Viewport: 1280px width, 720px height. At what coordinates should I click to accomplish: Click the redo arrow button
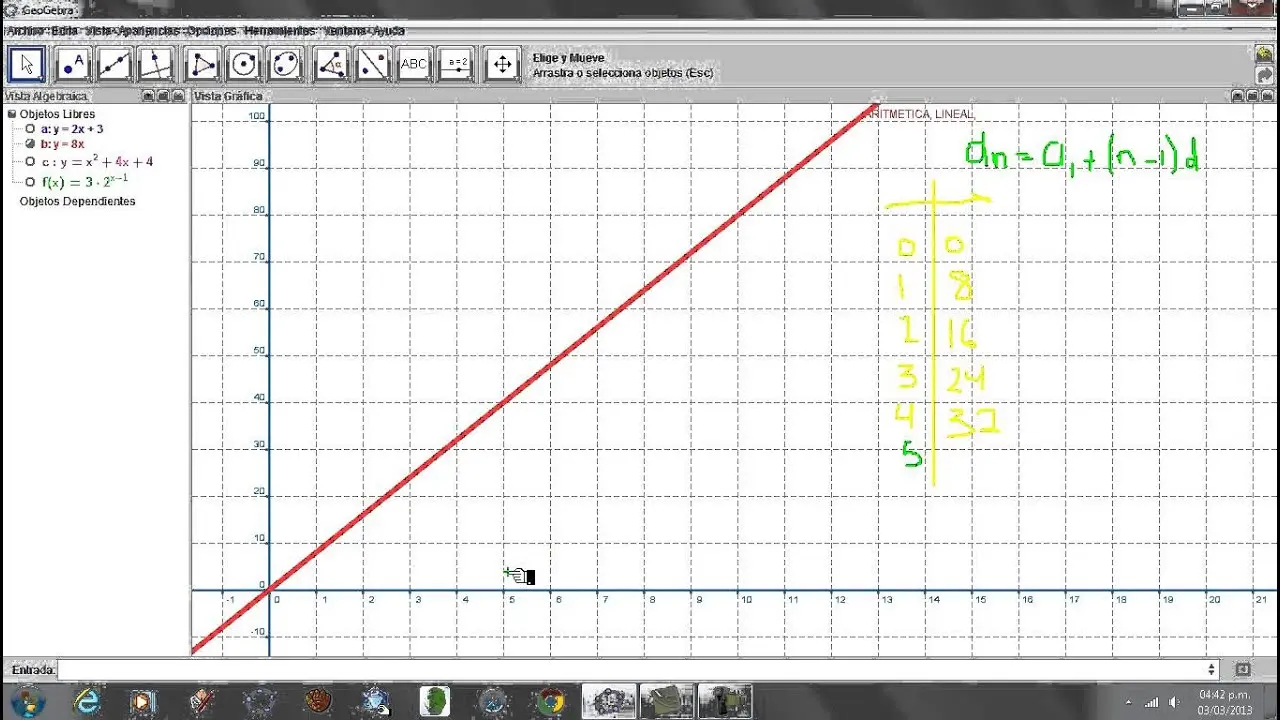click(1264, 75)
